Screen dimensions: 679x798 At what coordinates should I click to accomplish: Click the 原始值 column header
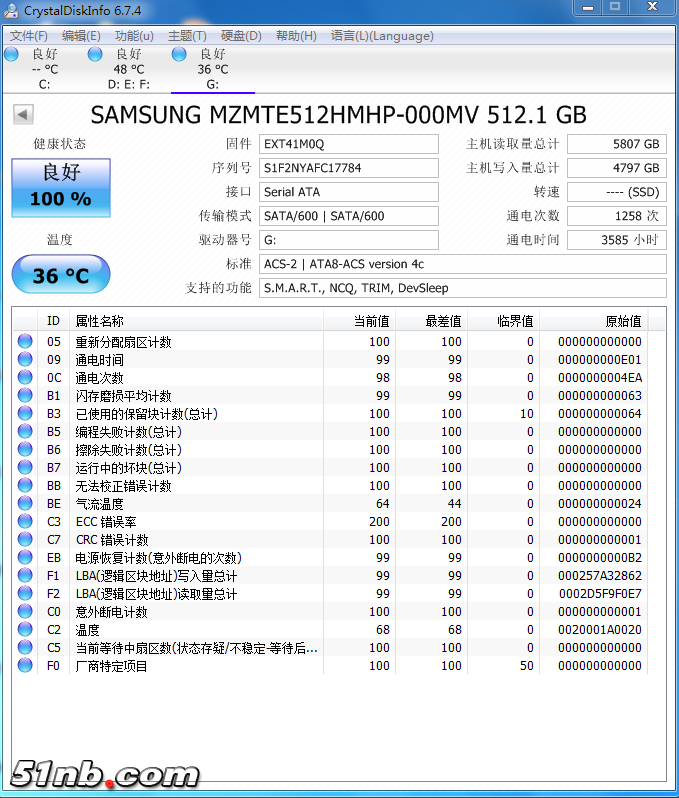coord(622,321)
